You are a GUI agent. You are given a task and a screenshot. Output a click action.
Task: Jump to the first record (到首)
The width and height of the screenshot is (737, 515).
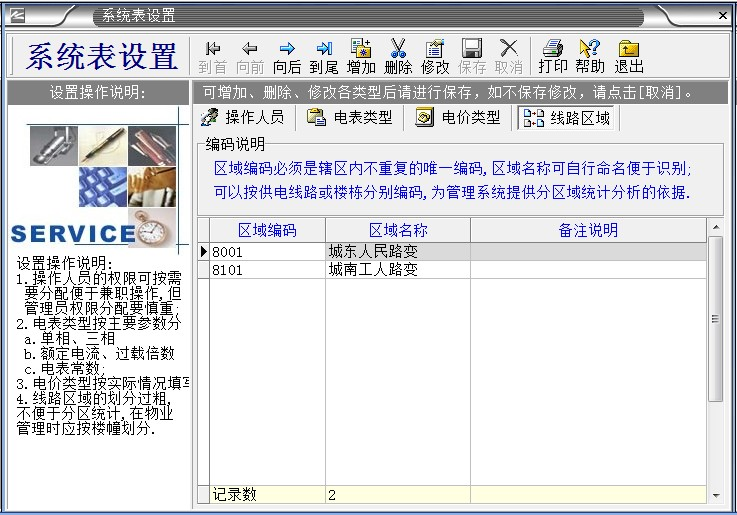212,56
